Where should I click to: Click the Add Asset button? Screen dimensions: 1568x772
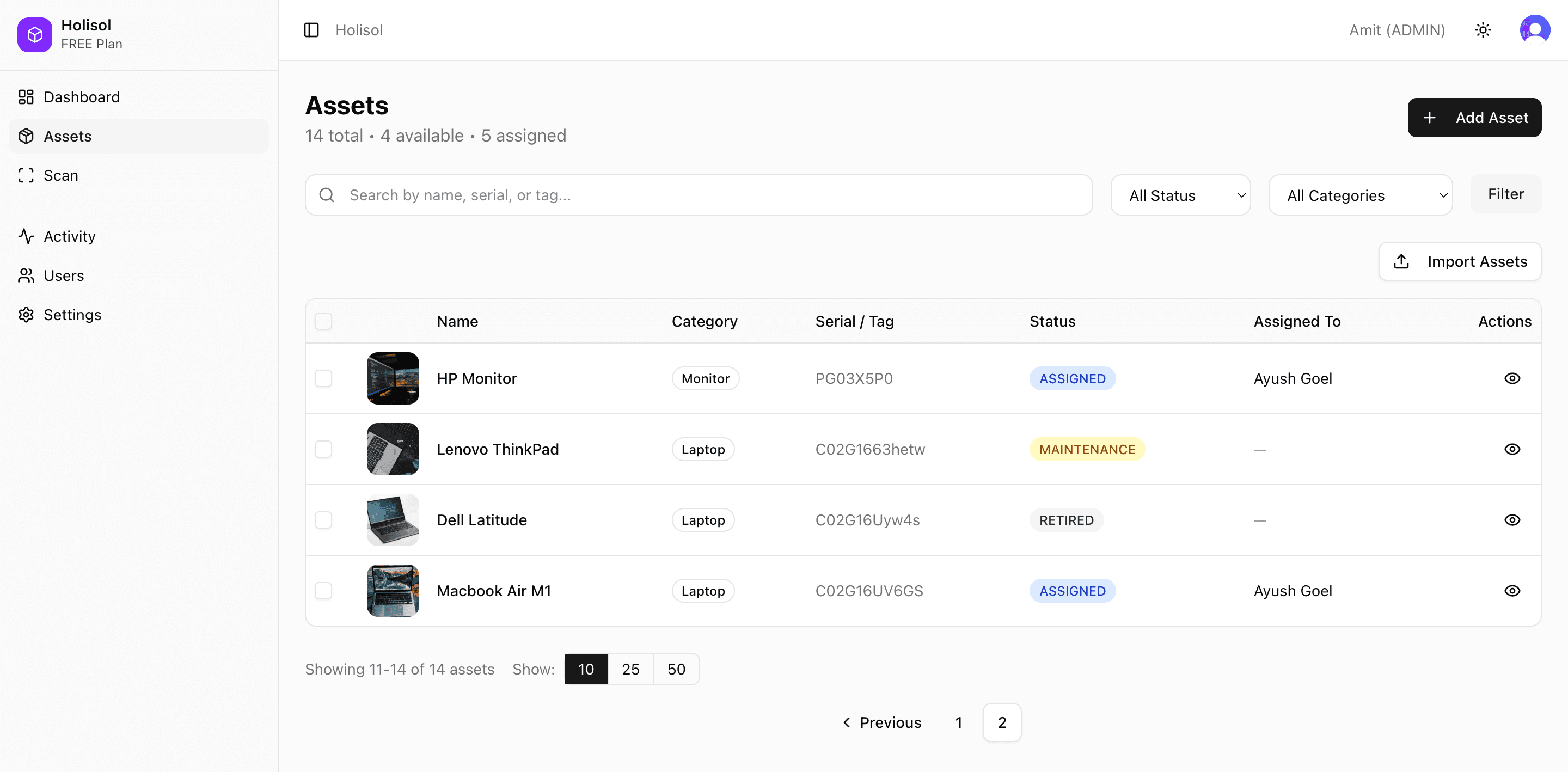(1474, 118)
